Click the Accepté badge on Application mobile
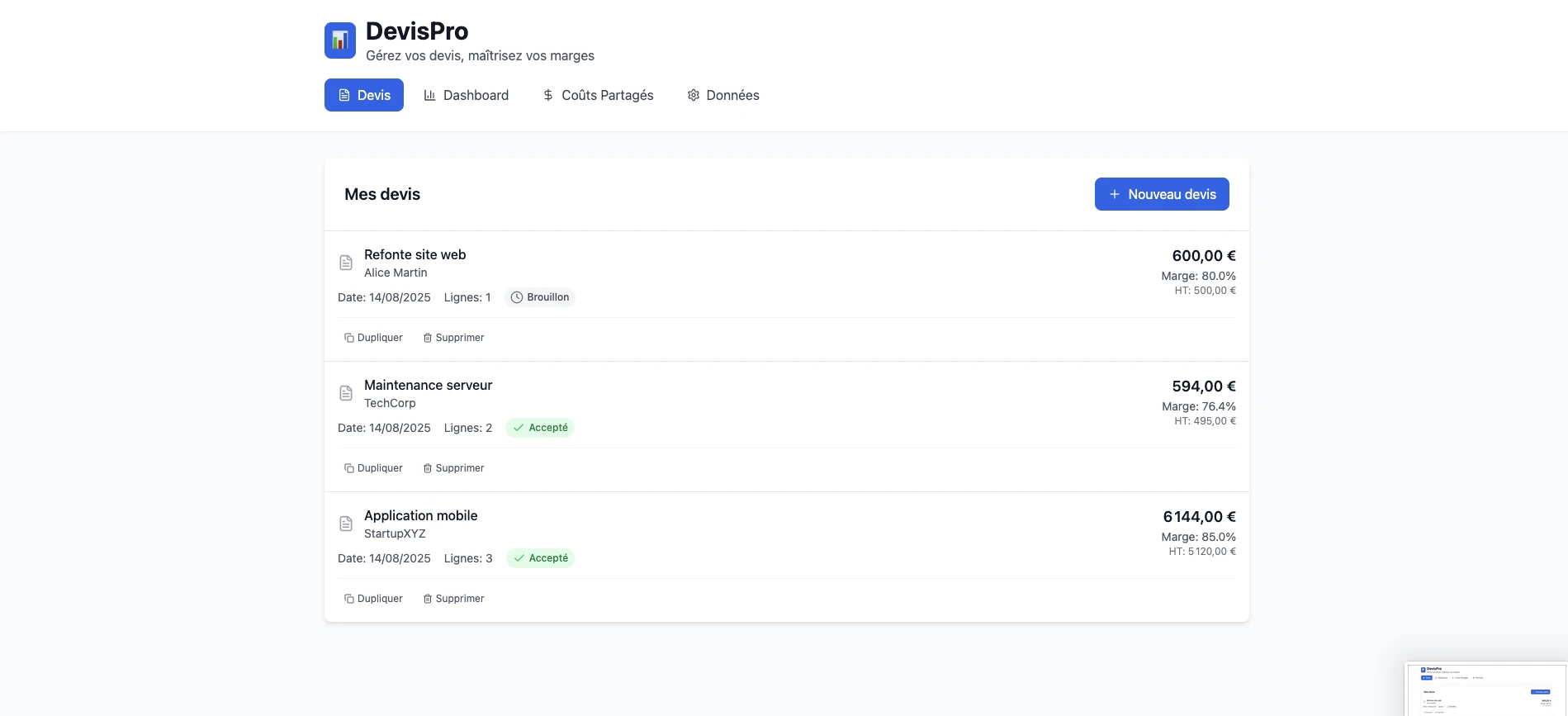1568x716 pixels. click(540, 558)
